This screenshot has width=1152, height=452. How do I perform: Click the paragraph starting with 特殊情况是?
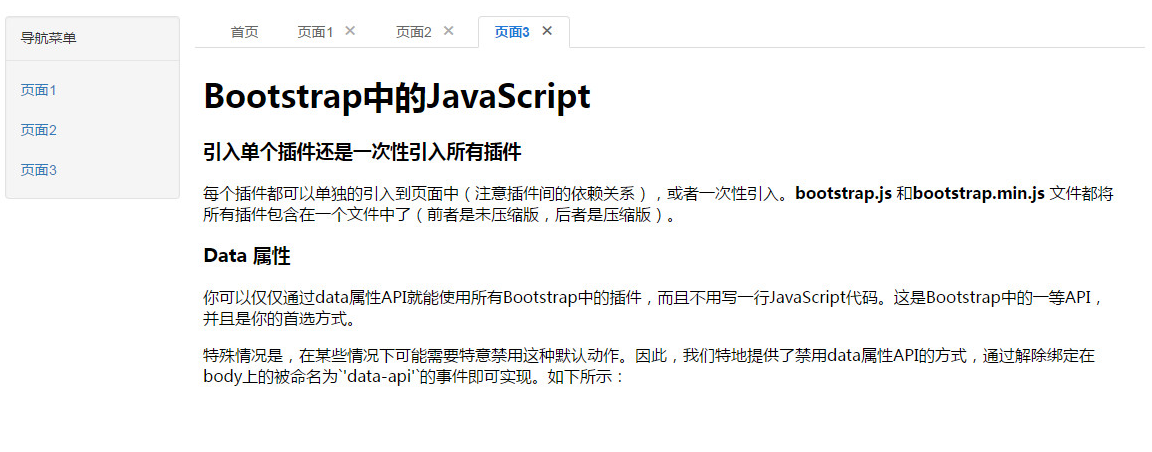coord(649,367)
